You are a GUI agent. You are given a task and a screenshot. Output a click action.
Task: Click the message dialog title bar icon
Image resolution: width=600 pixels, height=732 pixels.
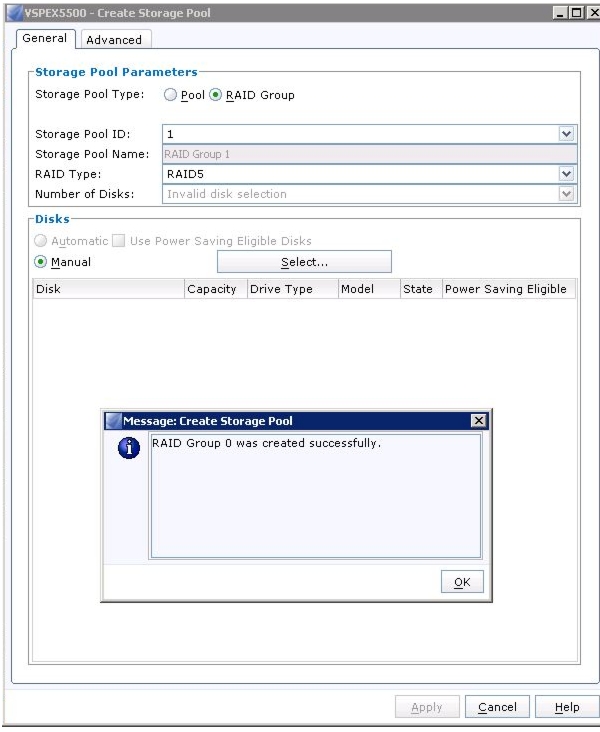tap(113, 421)
